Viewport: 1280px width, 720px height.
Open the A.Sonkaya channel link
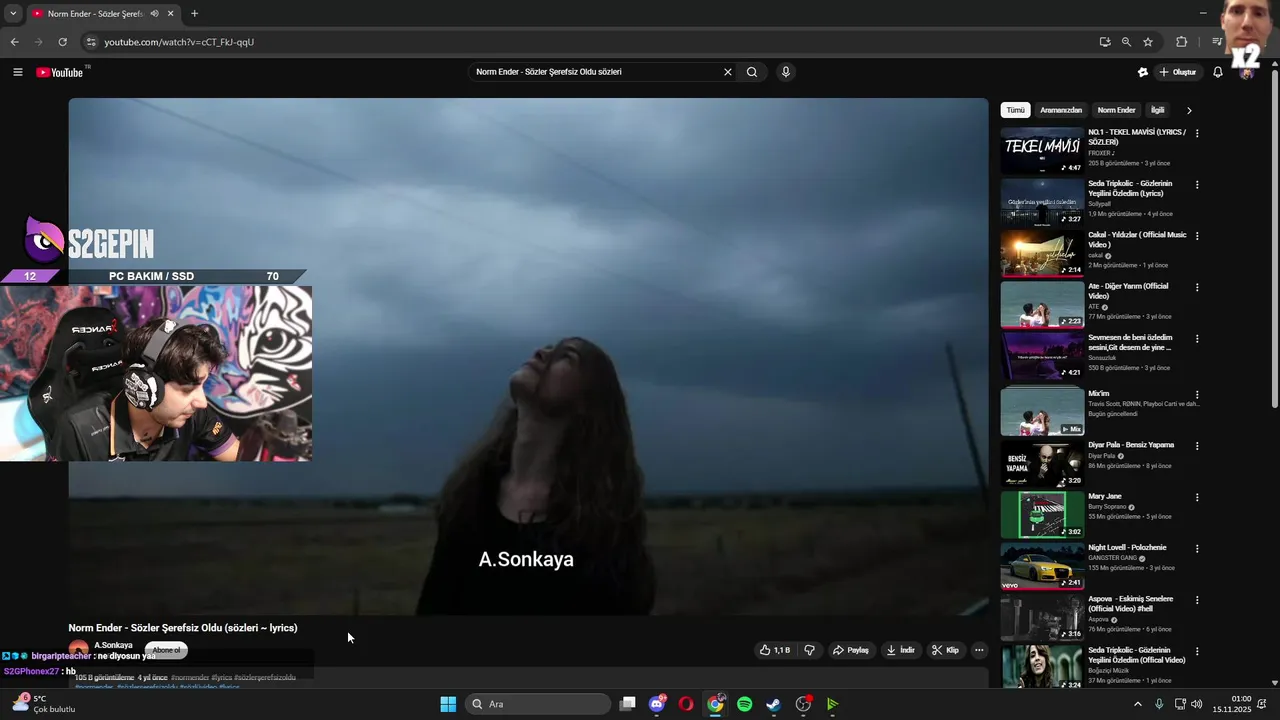[113, 645]
